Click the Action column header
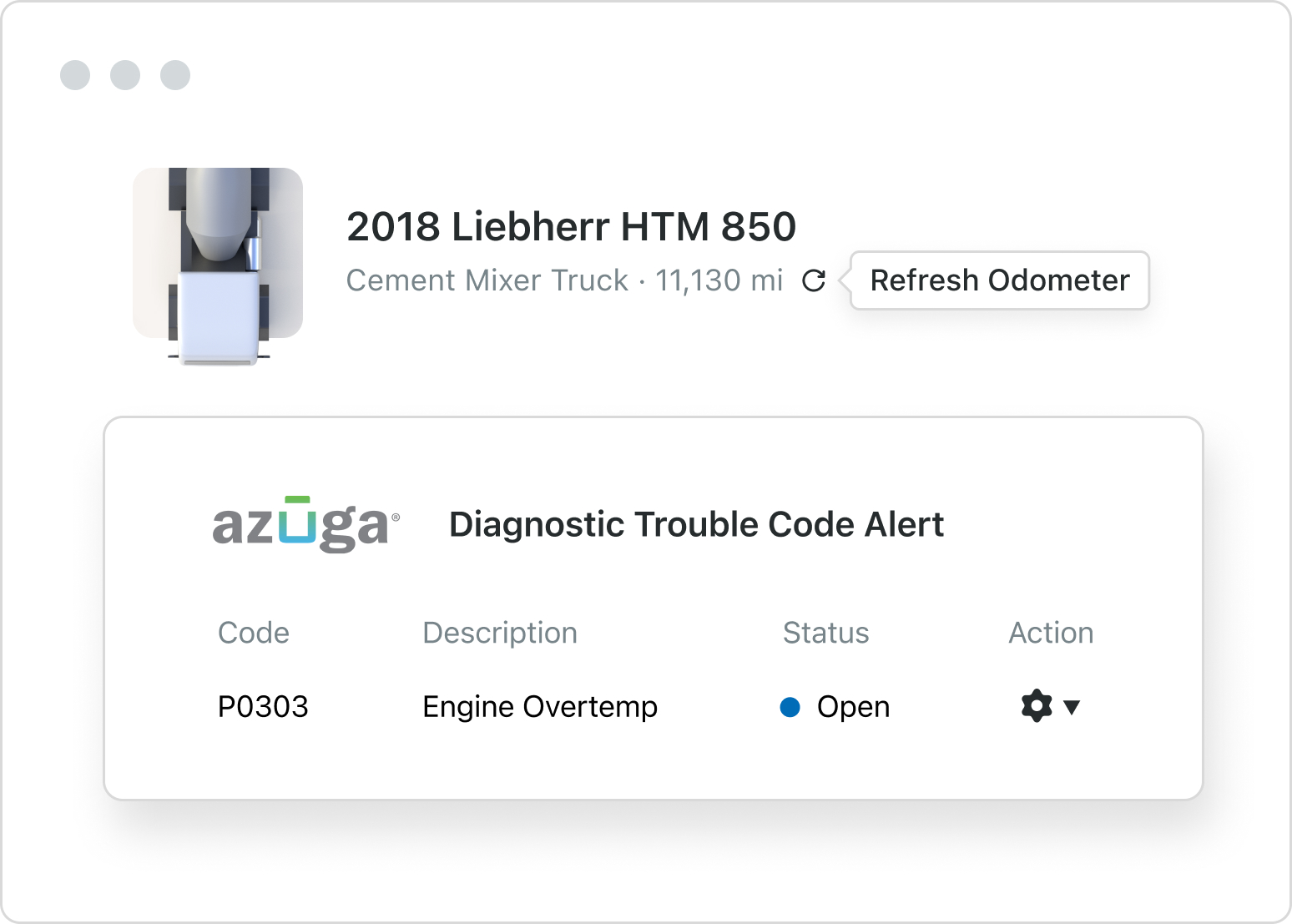Screen dimensions: 1292x924 coord(1051,633)
